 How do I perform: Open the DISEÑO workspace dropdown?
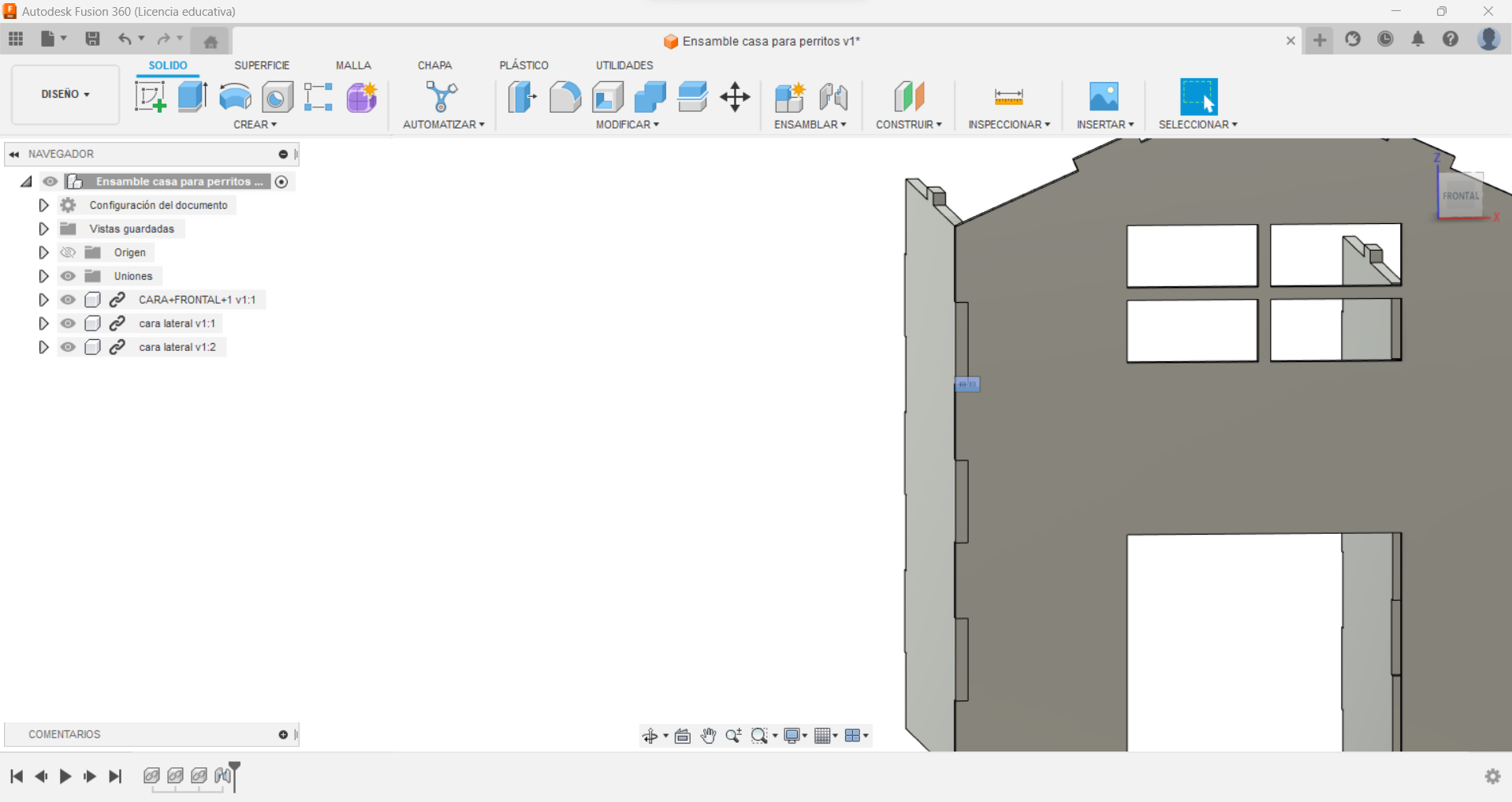(x=65, y=95)
